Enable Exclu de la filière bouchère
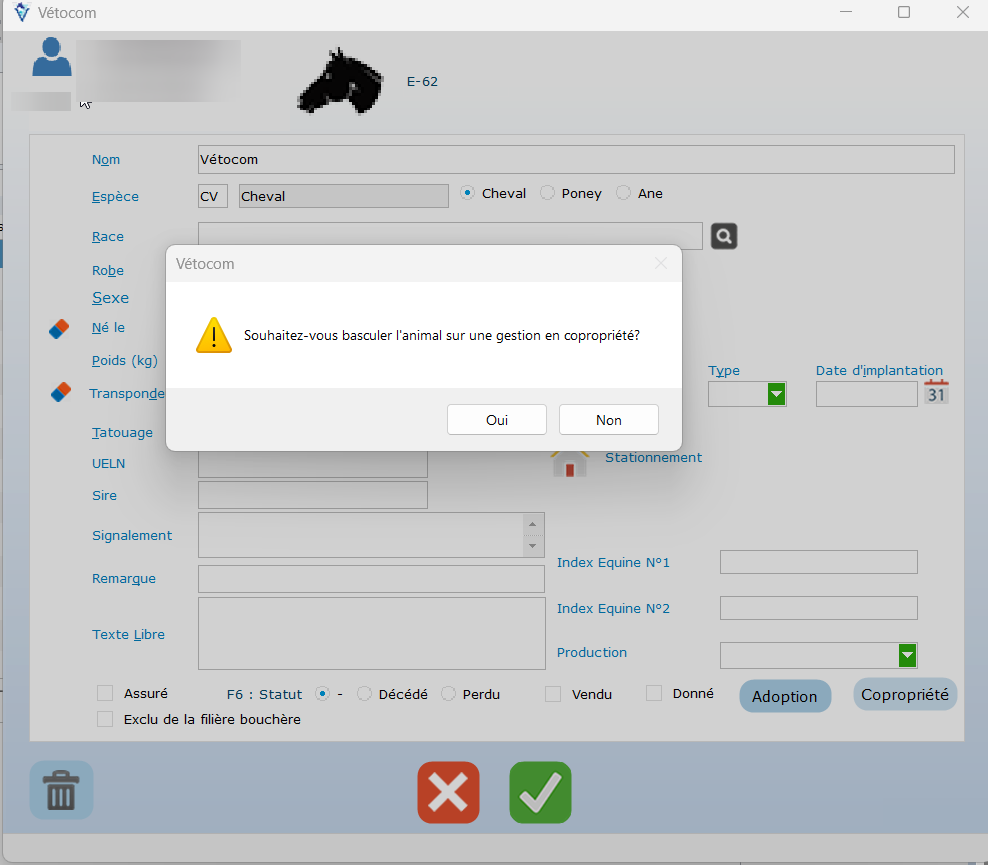Viewport: 988px width, 865px height. (105, 719)
